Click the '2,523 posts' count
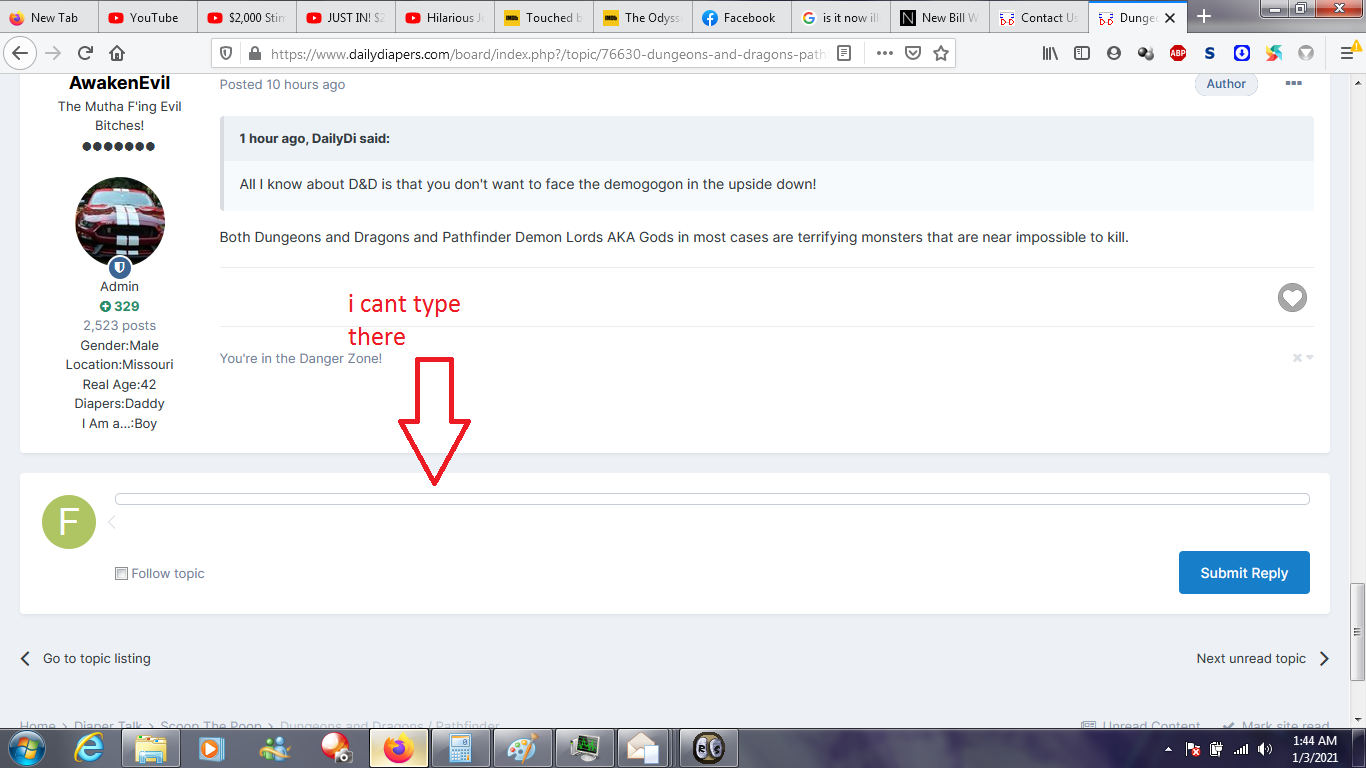 [x=120, y=326]
